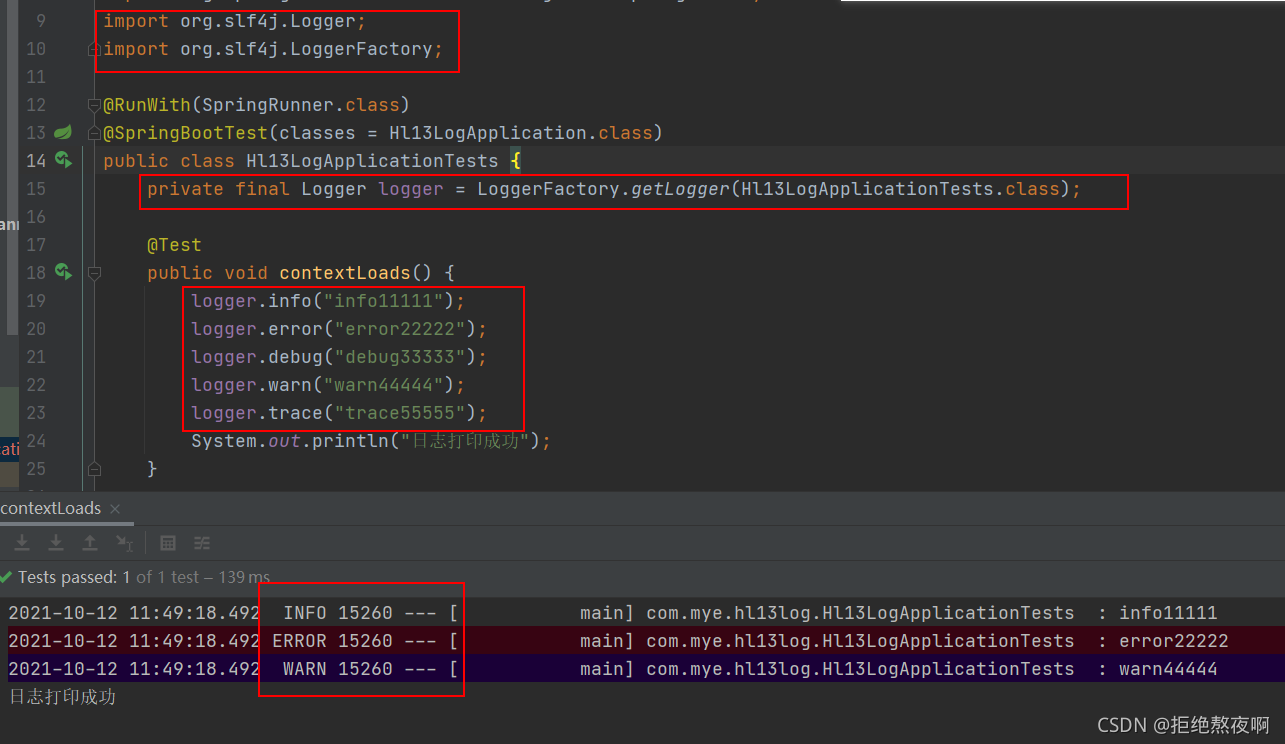Click the Spring leaf gutter icon at line 13
The image size is (1285, 744).
tap(62, 132)
